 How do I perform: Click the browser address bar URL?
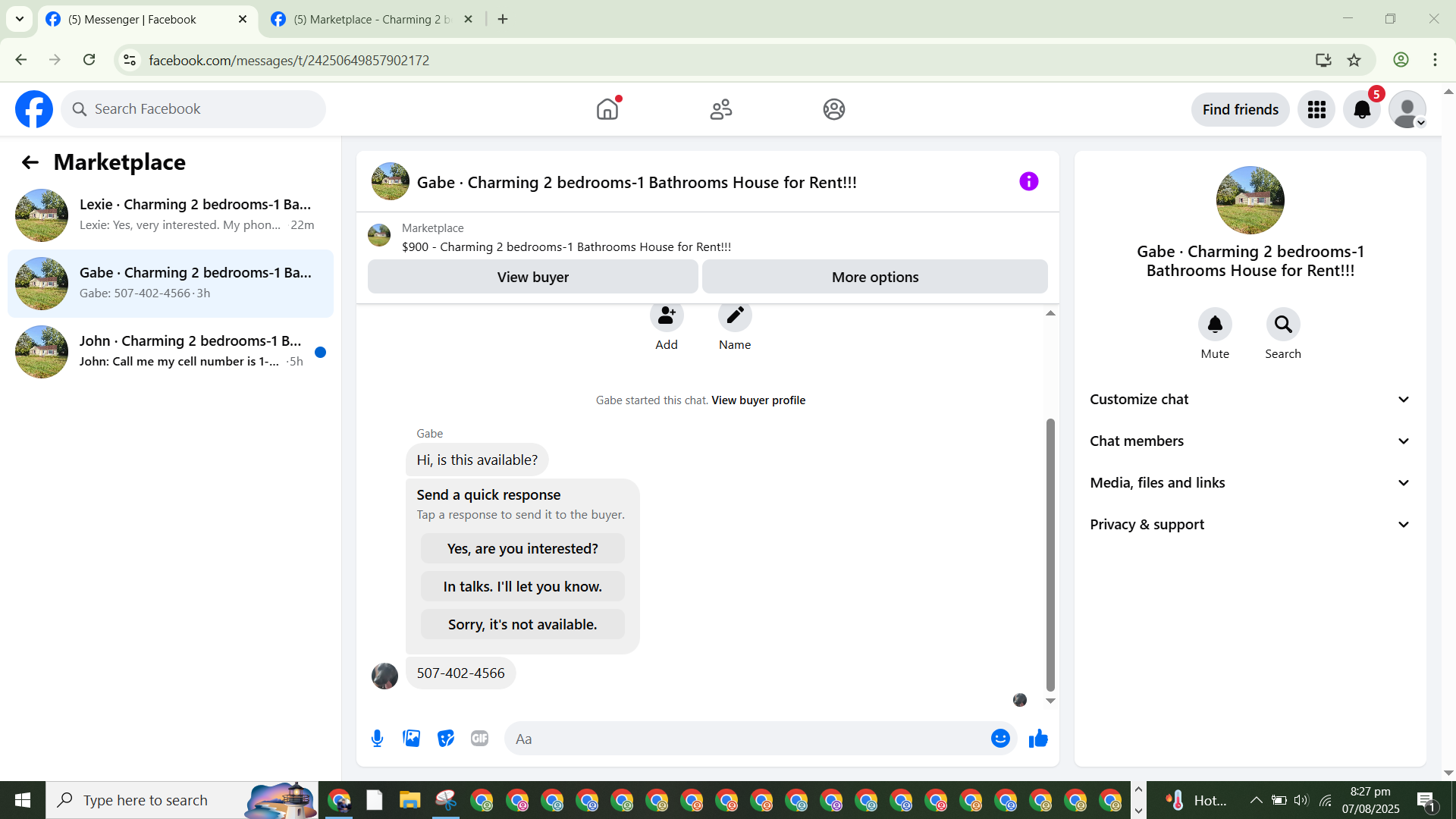click(289, 60)
